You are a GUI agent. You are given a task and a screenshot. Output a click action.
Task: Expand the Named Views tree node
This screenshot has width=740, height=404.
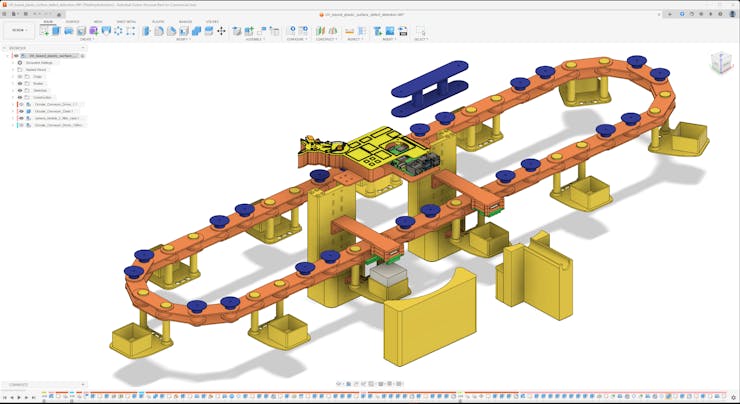point(13,69)
